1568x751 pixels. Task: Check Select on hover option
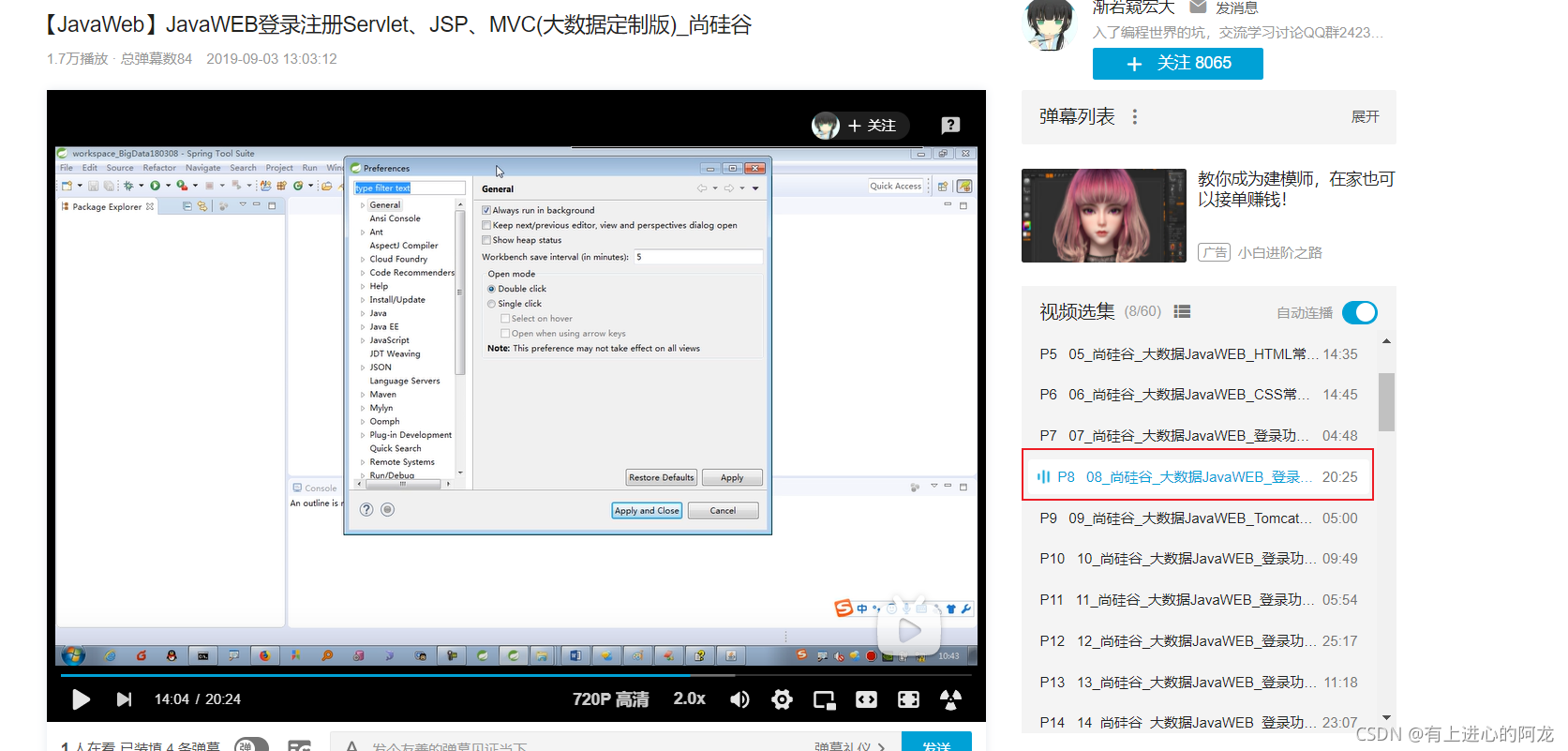tap(505, 319)
